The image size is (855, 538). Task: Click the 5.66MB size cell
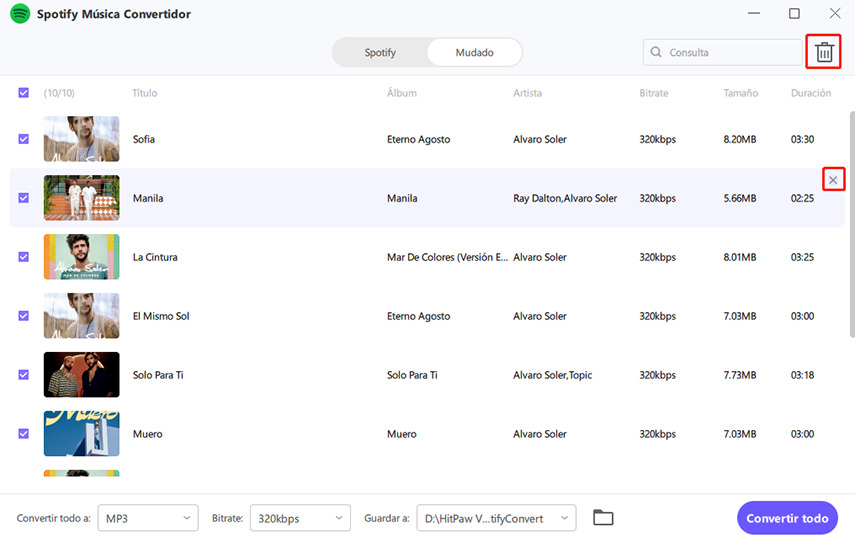point(740,198)
